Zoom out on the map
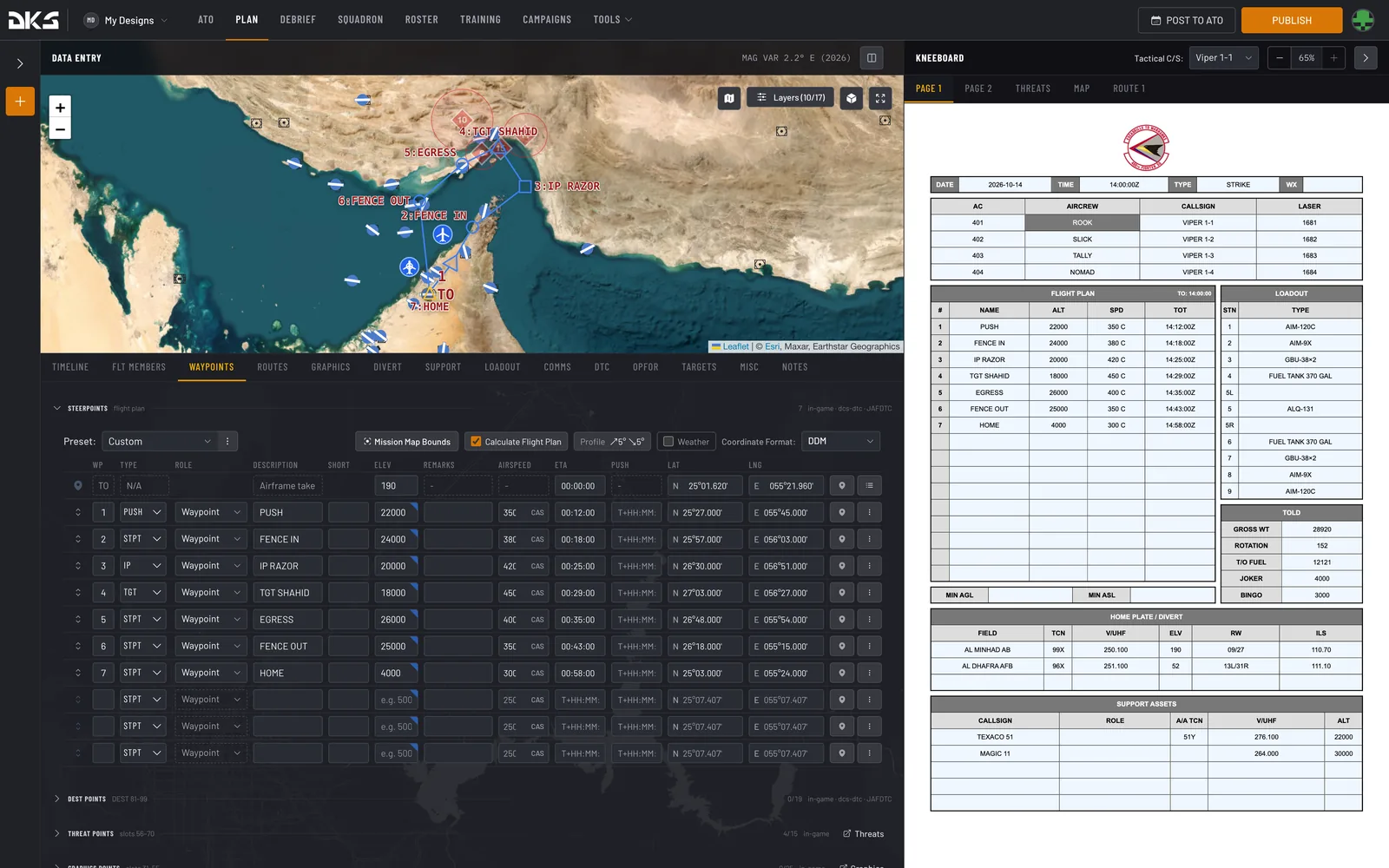Viewport: 1389px width, 868px height. pyautogui.click(x=60, y=129)
